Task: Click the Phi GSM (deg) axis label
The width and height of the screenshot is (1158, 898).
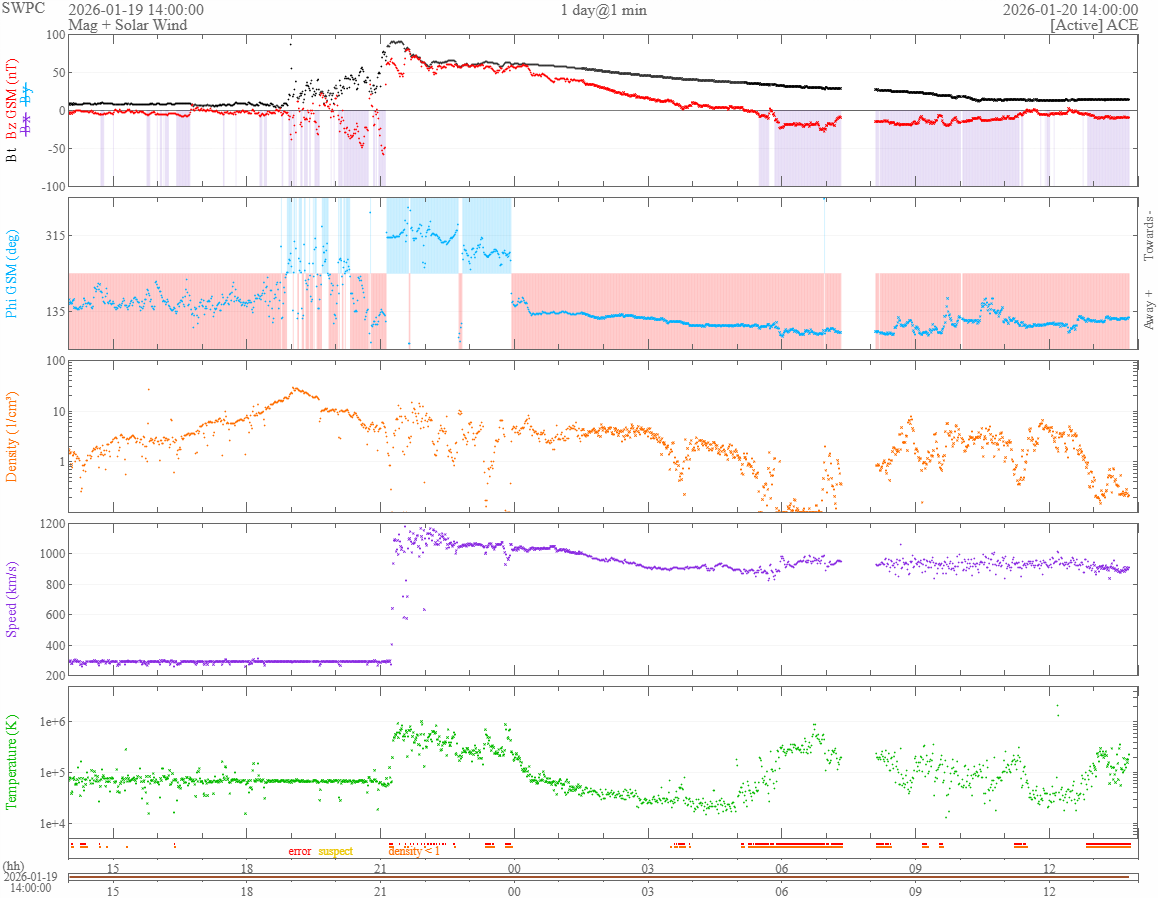Action: 13,273
